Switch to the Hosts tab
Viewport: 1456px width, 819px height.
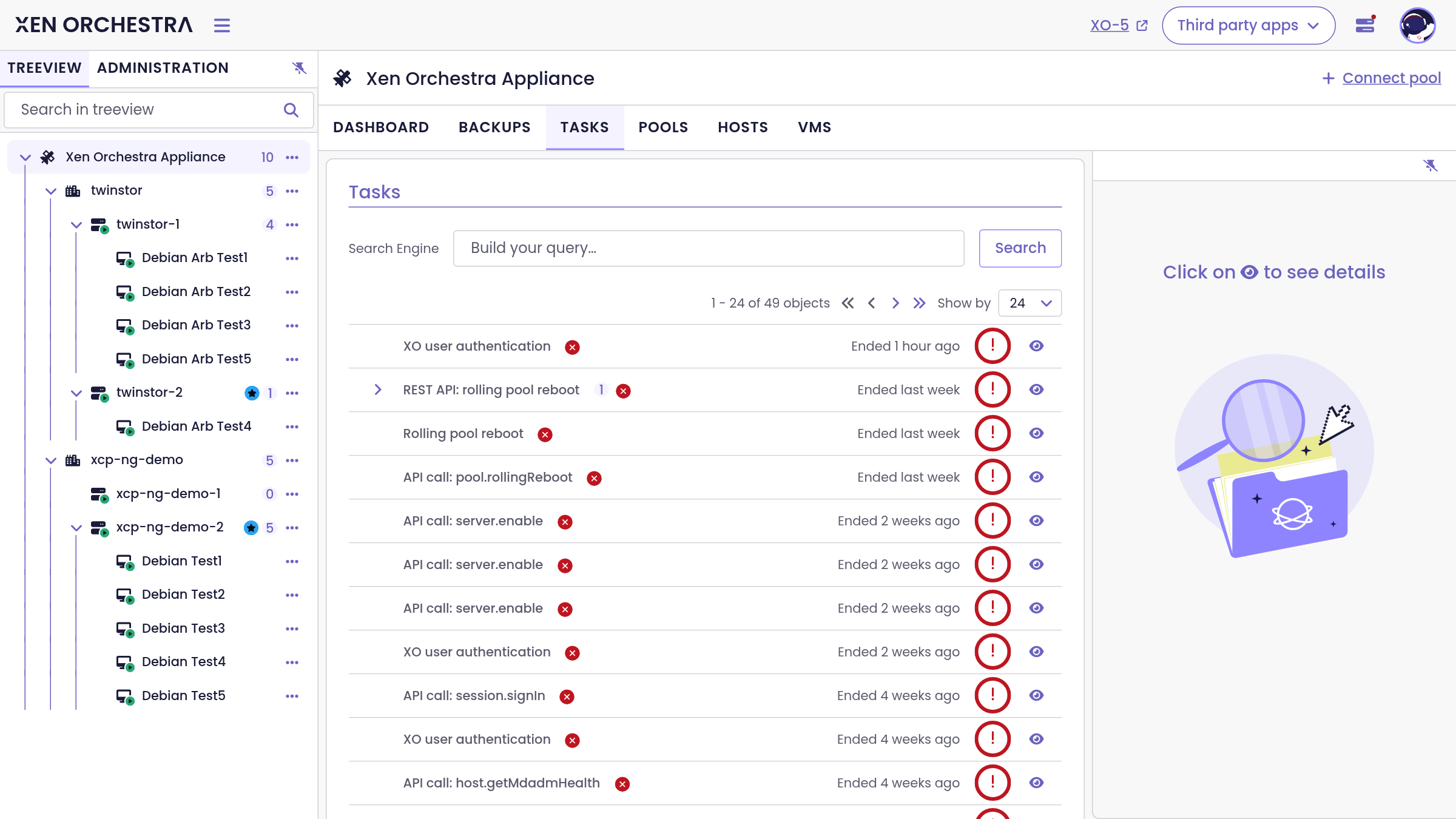(x=743, y=127)
